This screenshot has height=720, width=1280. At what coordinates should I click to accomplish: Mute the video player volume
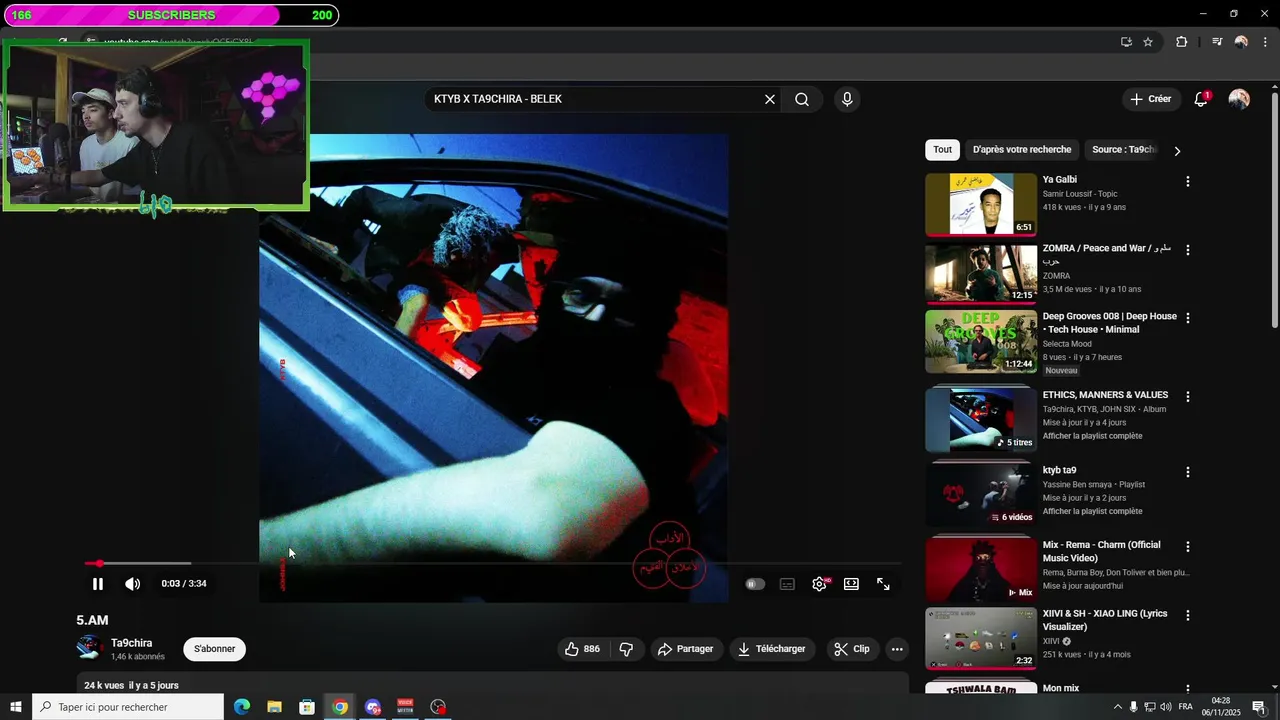[132, 584]
